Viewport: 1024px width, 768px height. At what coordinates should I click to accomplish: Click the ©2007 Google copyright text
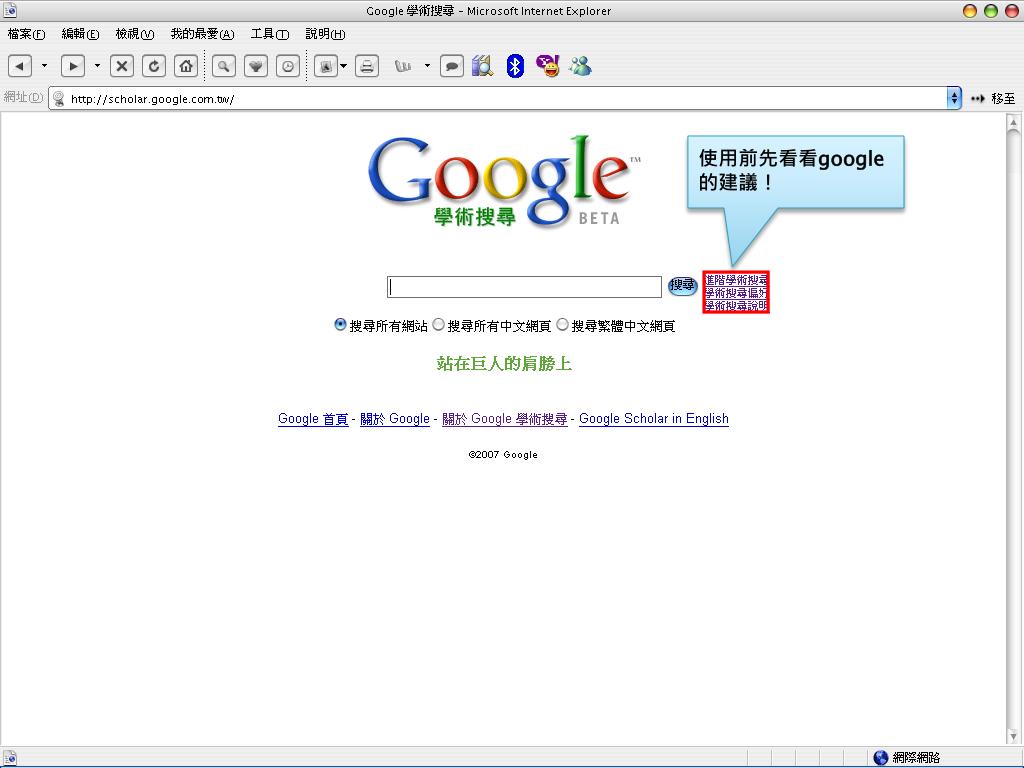click(503, 455)
